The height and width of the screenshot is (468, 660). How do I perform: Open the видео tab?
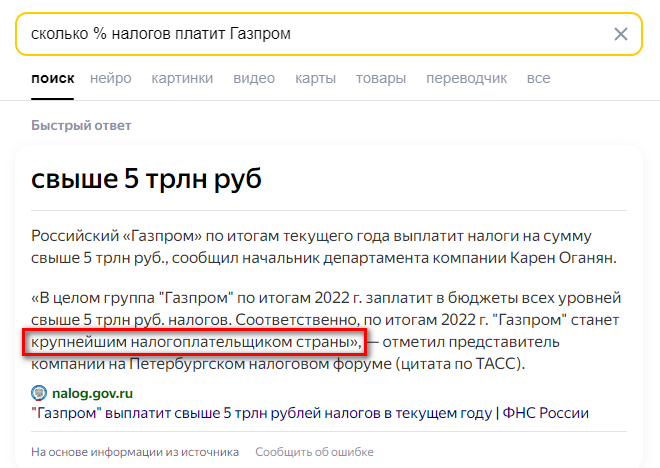[254, 78]
